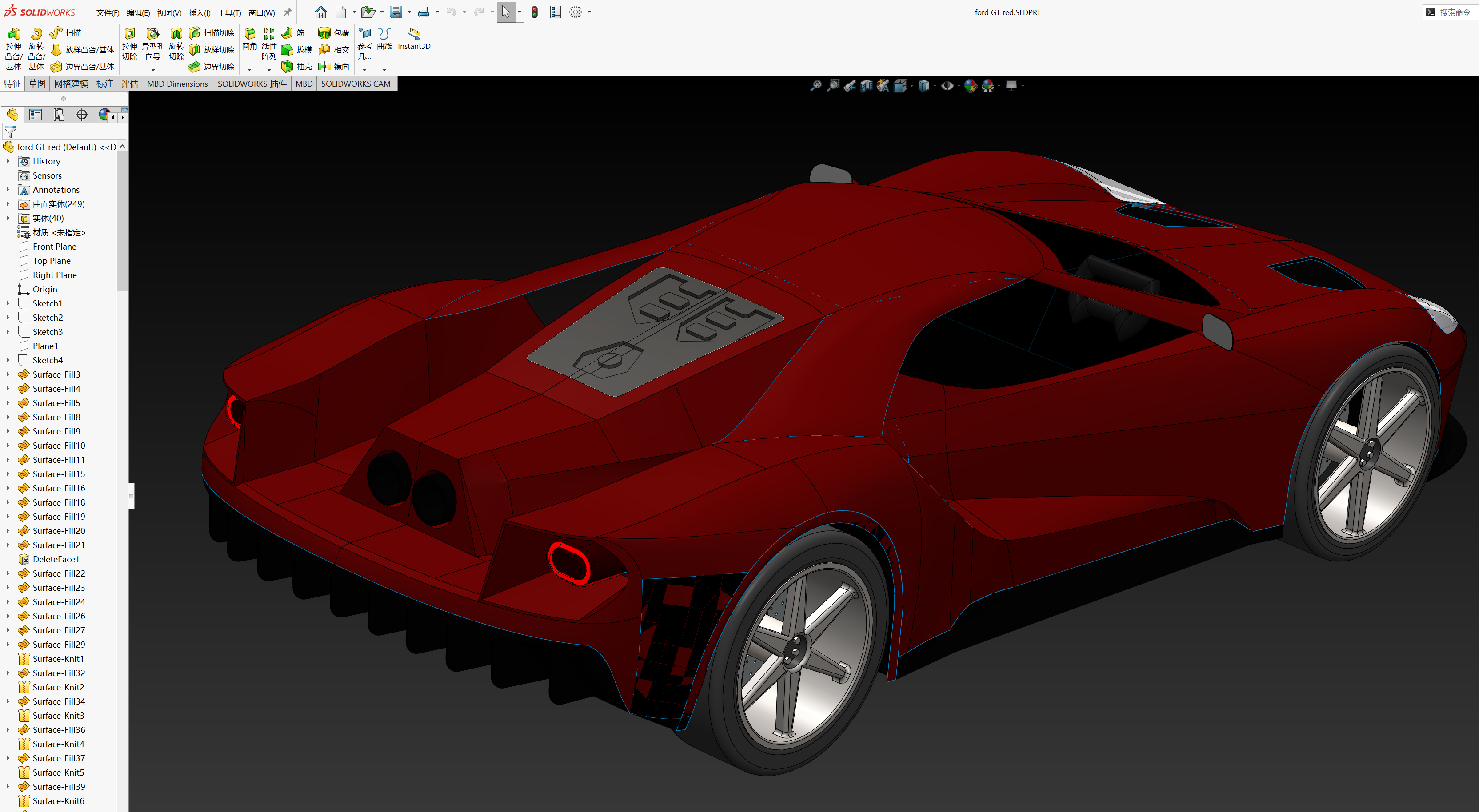This screenshot has width=1479, height=812.
Task: Click the Boundary Boss/Base (边界凸台/基体) tool
Action: 82,67
